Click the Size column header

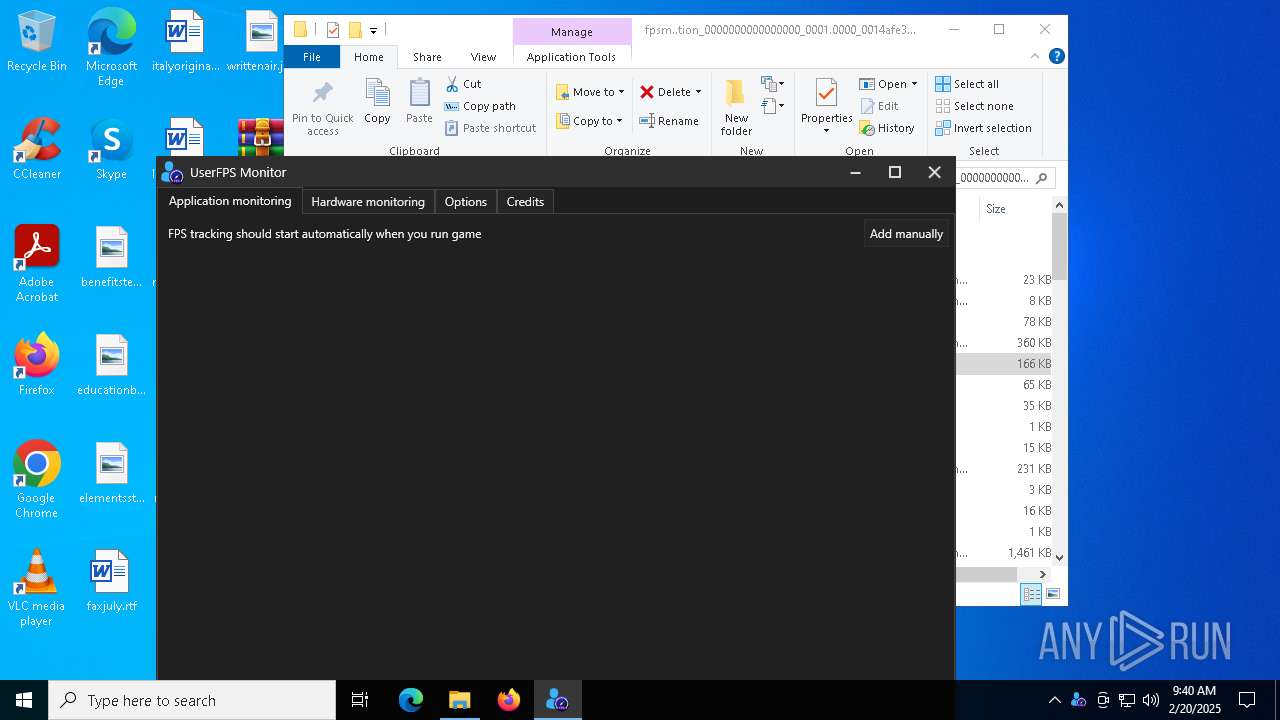(x=995, y=209)
